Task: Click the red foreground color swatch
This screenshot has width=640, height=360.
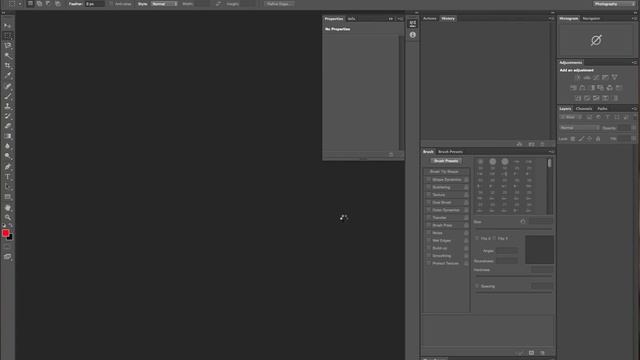Action: [x=5, y=233]
